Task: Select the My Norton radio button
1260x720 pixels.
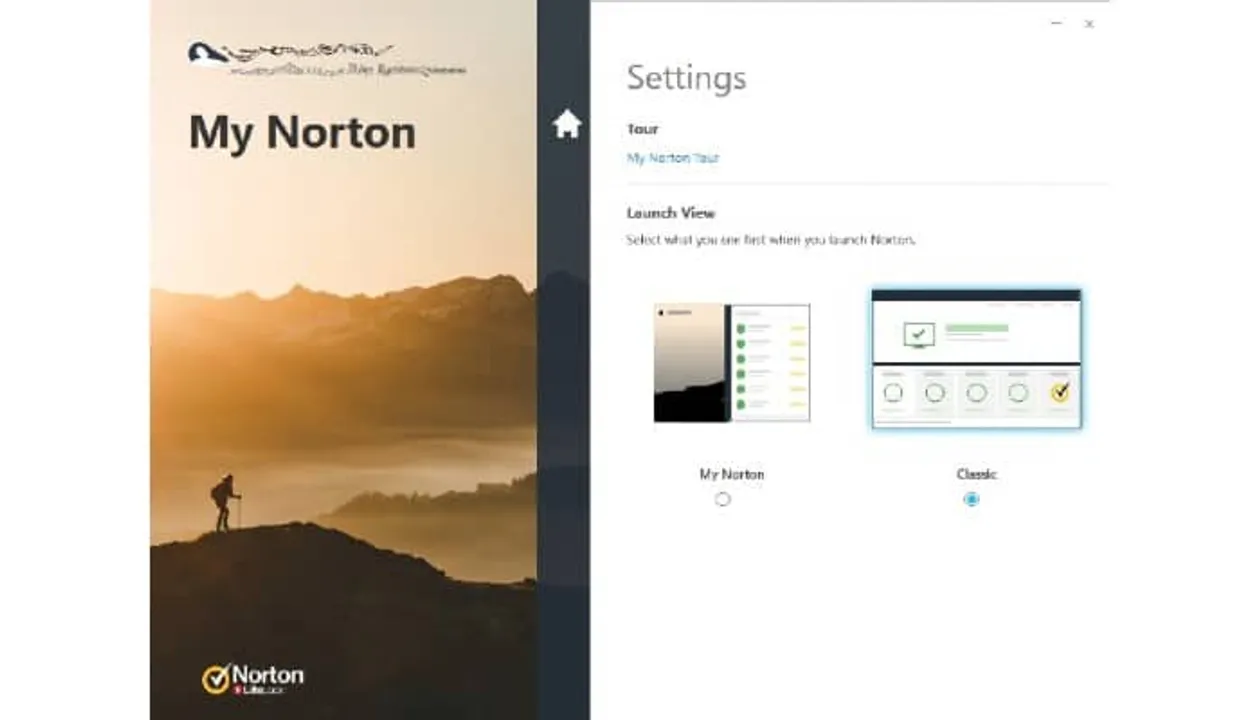Action: [x=723, y=499]
